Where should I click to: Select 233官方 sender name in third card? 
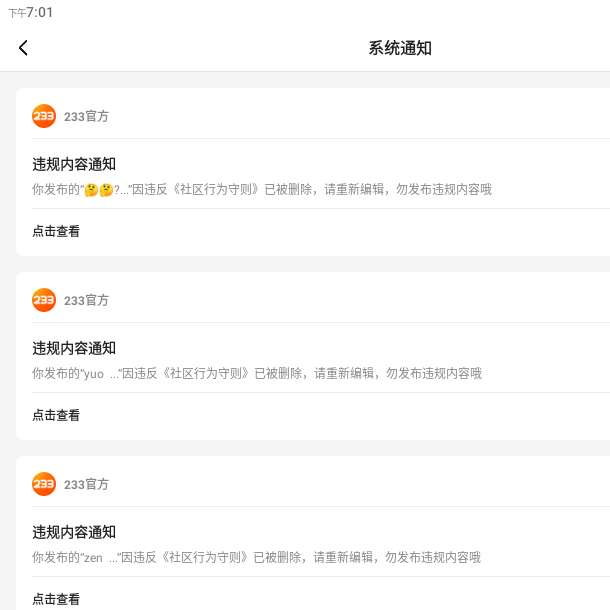86,484
